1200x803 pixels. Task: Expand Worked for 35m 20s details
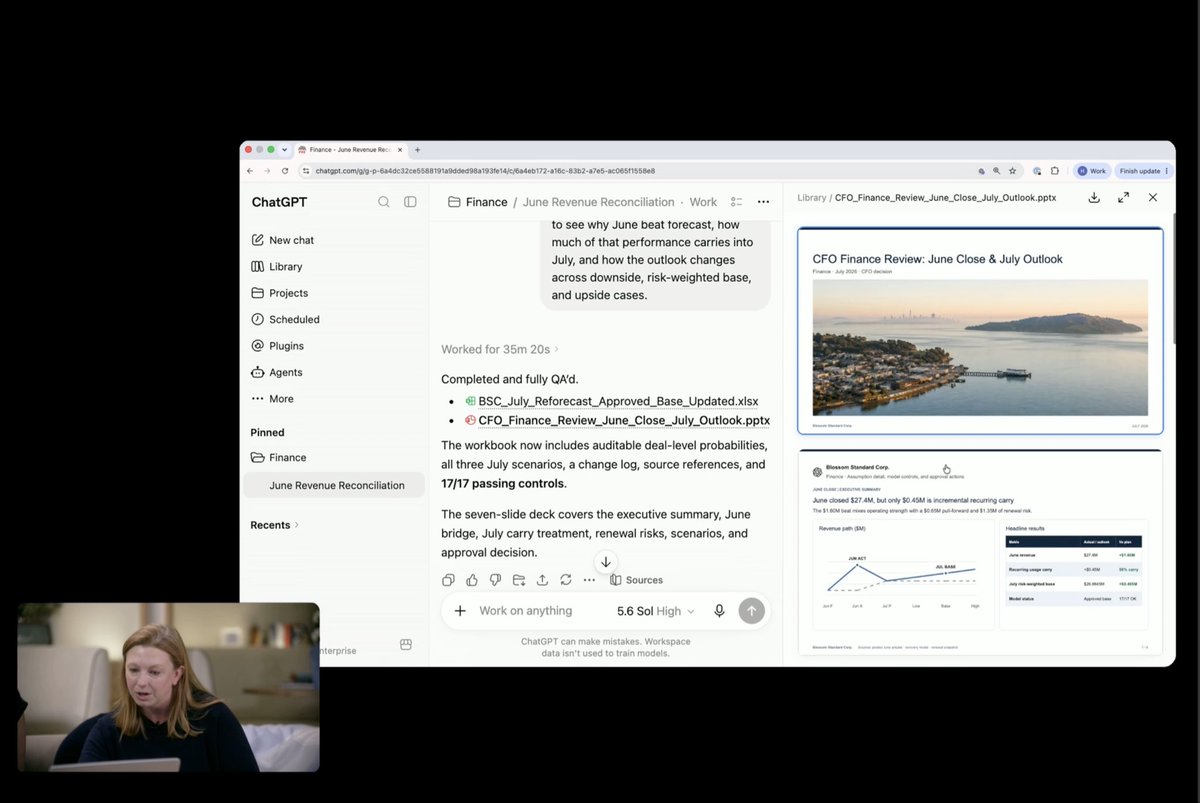point(500,349)
